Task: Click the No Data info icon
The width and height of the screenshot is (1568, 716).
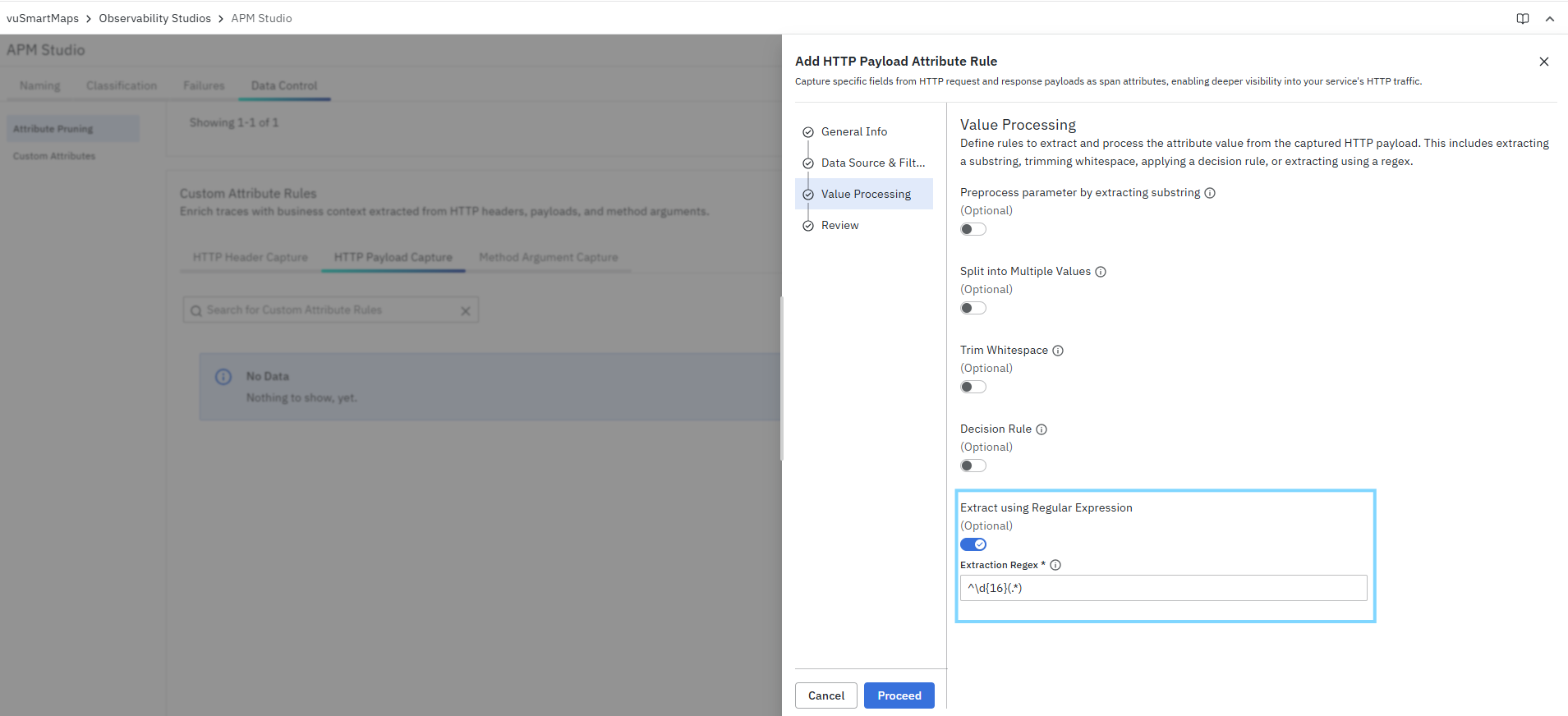Action: pos(223,377)
